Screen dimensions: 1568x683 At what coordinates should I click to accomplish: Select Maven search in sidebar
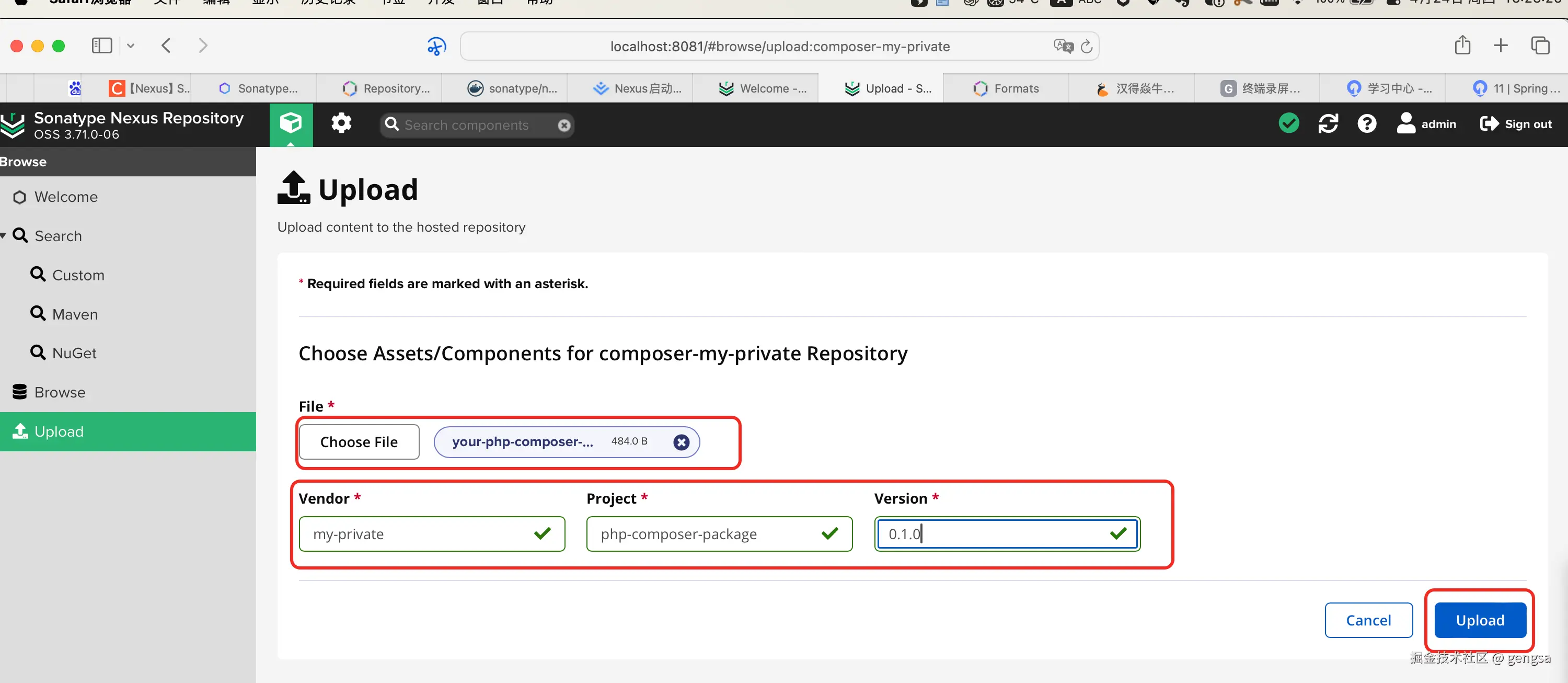click(74, 314)
